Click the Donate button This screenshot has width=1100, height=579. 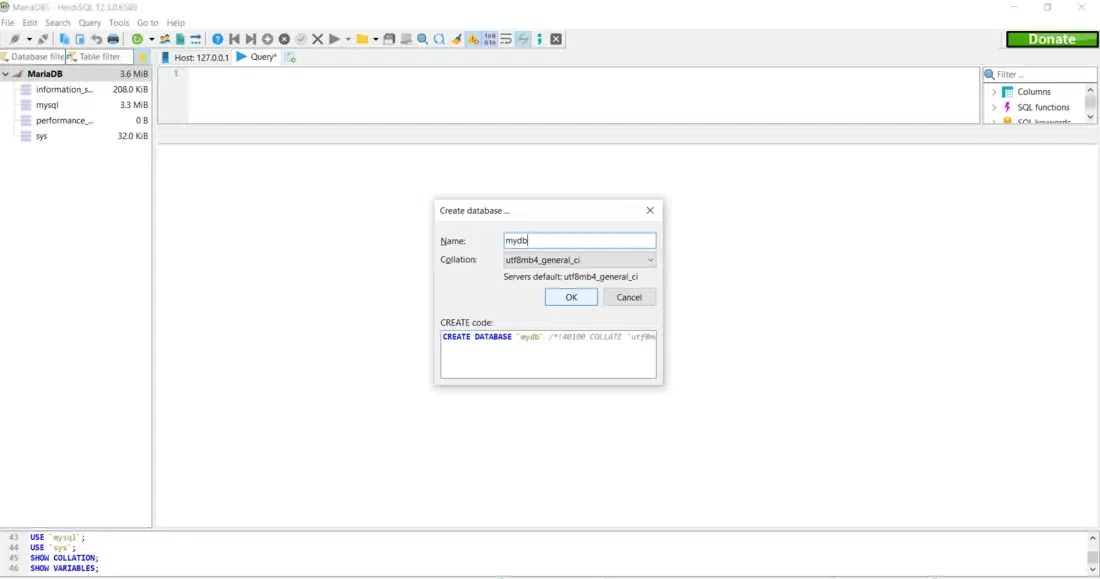(1052, 39)
